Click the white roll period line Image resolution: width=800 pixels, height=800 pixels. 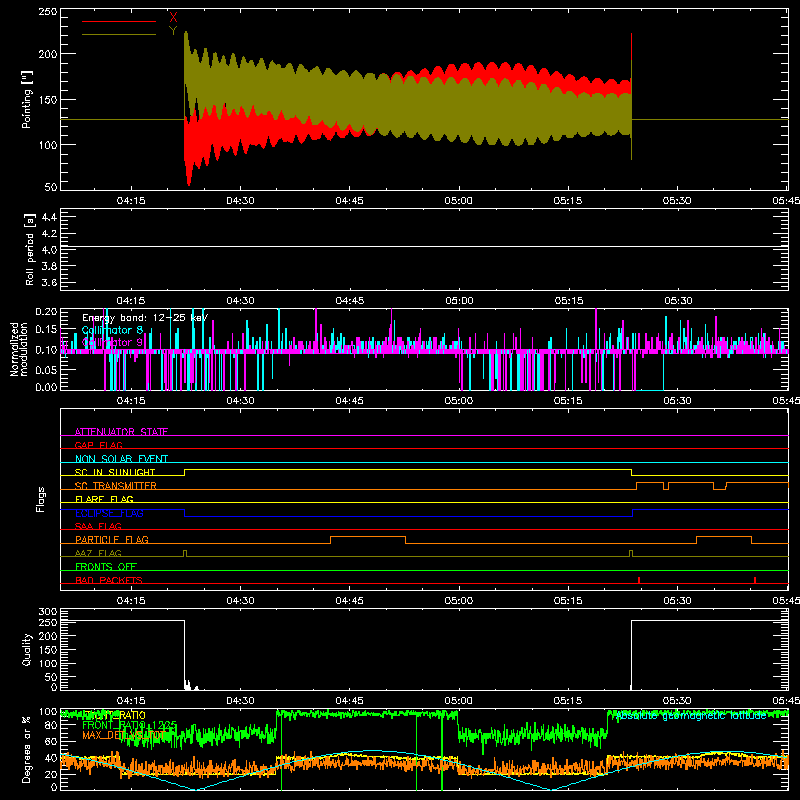(424, 247)
